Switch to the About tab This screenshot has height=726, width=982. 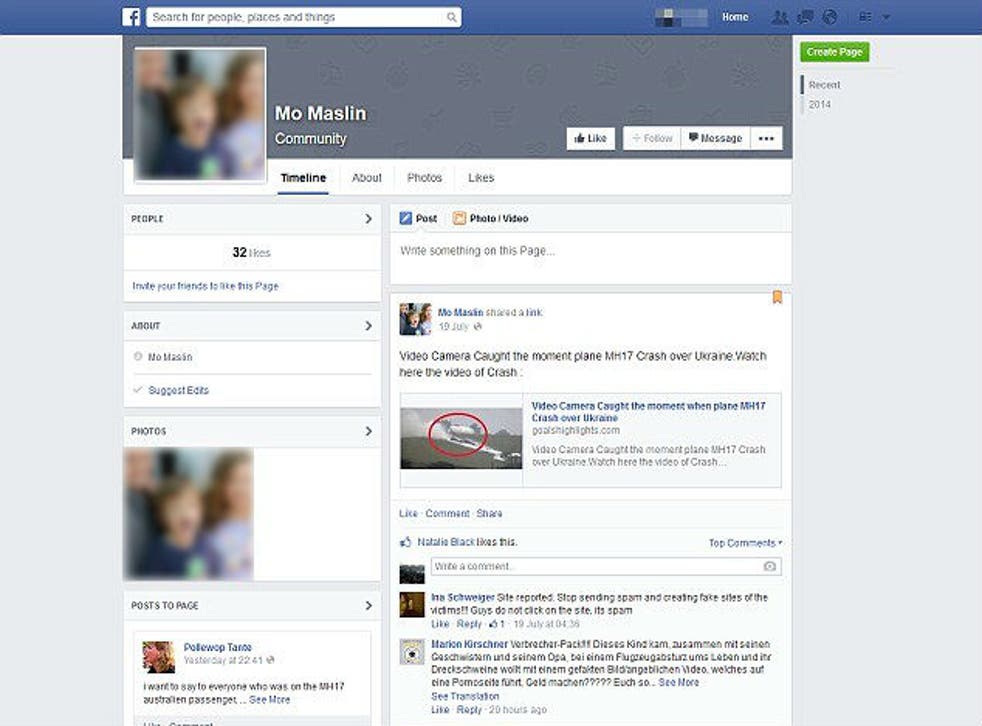click(366, 178)
